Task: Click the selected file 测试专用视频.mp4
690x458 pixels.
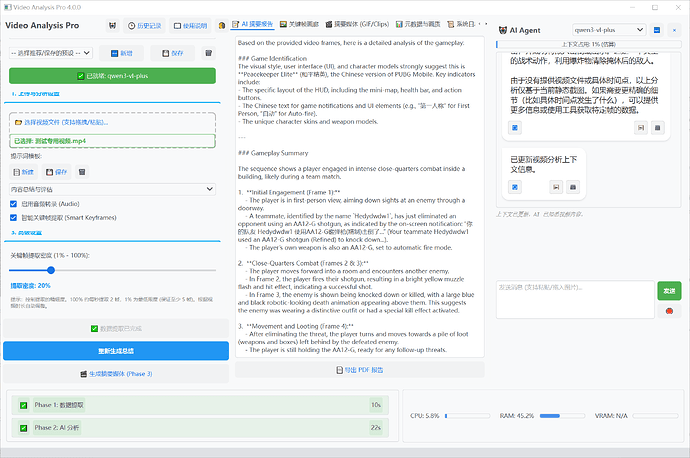Action: click(112, 141)
